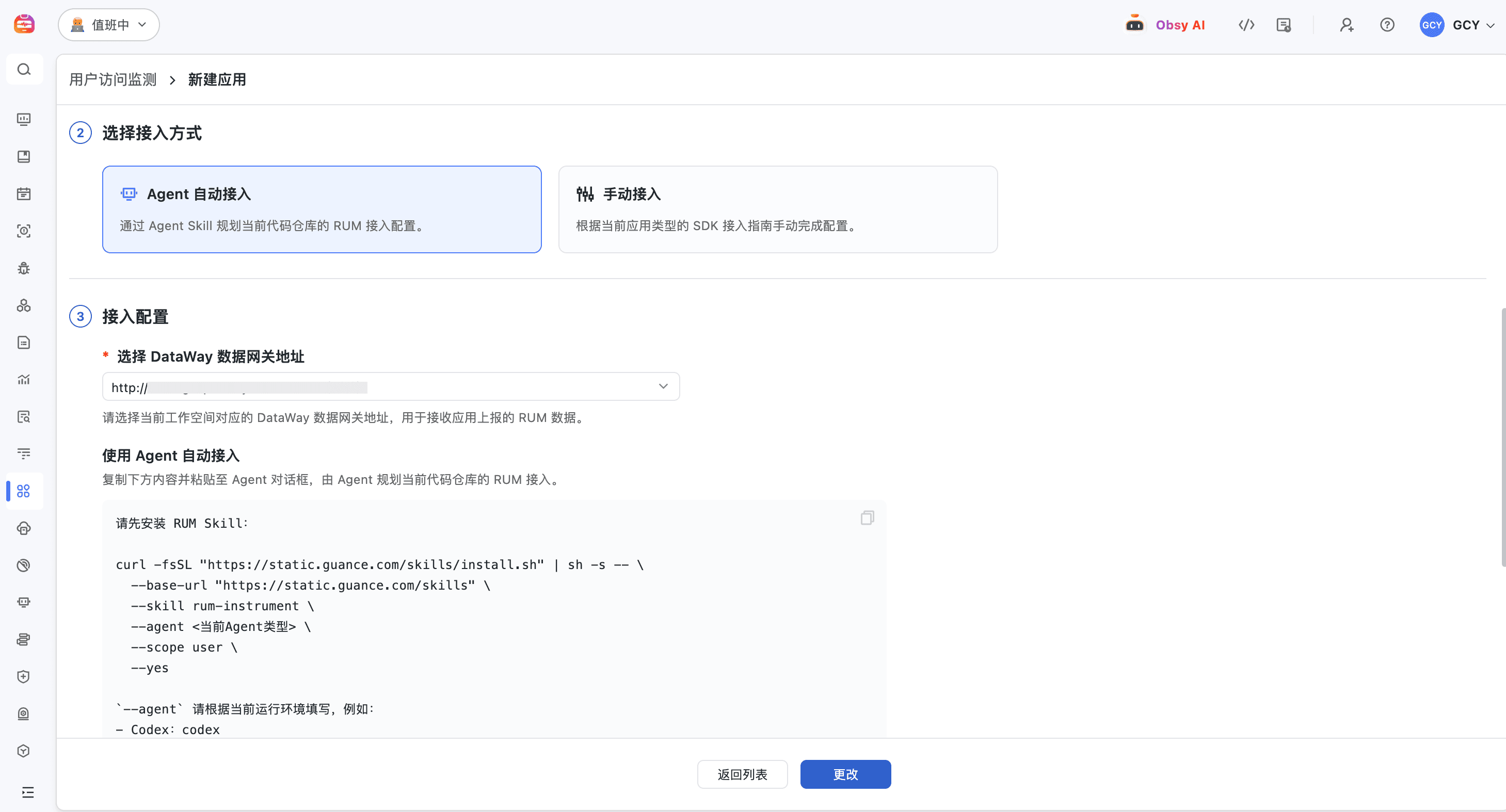Click the "--scope user" line
Image resolution: width=1506 pixels, height=812 pixels.
184,647
